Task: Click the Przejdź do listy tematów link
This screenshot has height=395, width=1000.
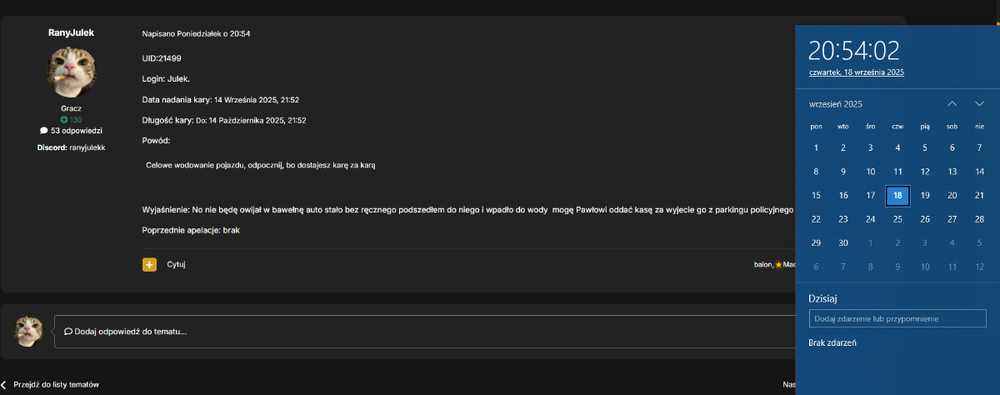Action: pos(56,385)
